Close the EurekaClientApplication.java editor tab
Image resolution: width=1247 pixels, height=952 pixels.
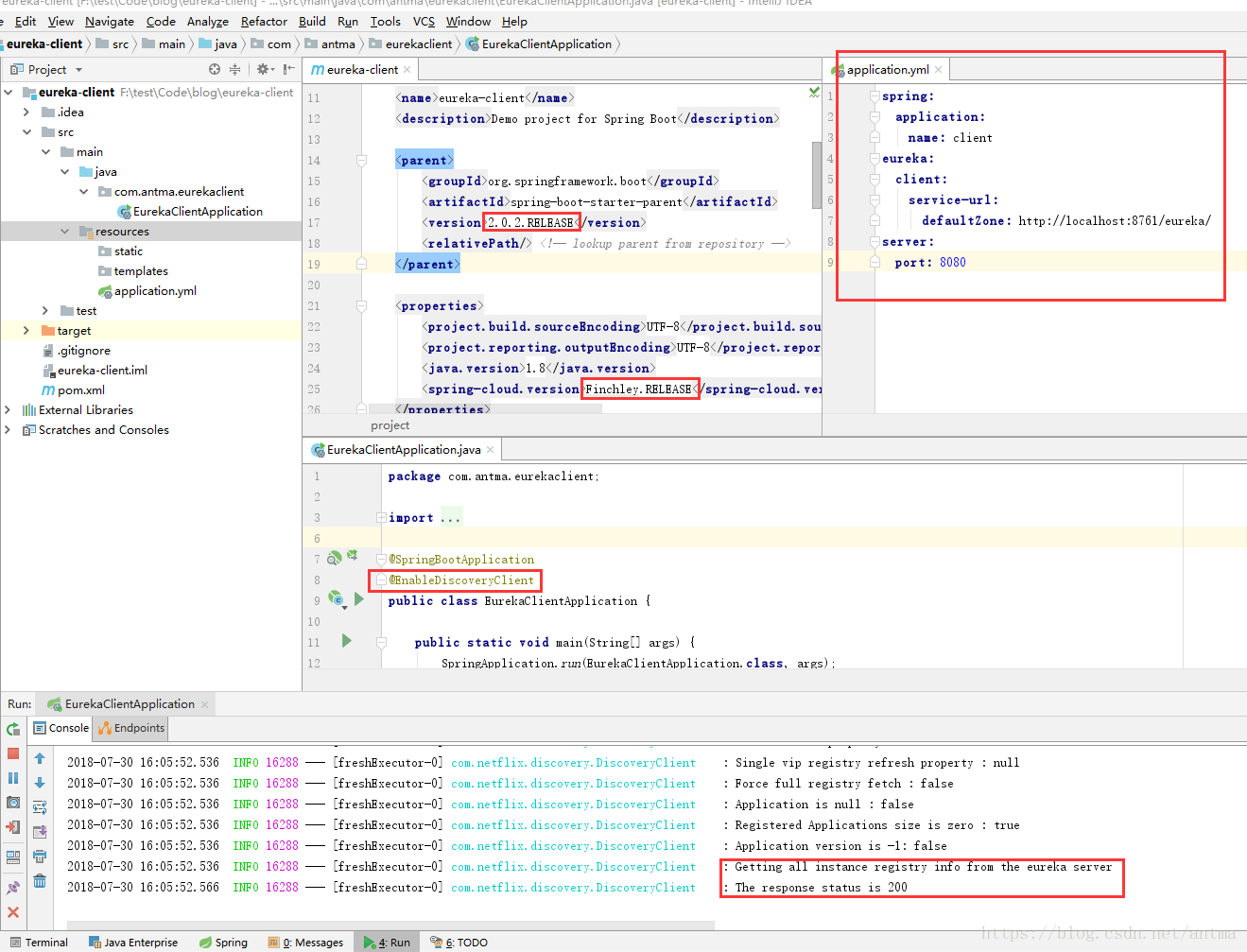[491, 449]
